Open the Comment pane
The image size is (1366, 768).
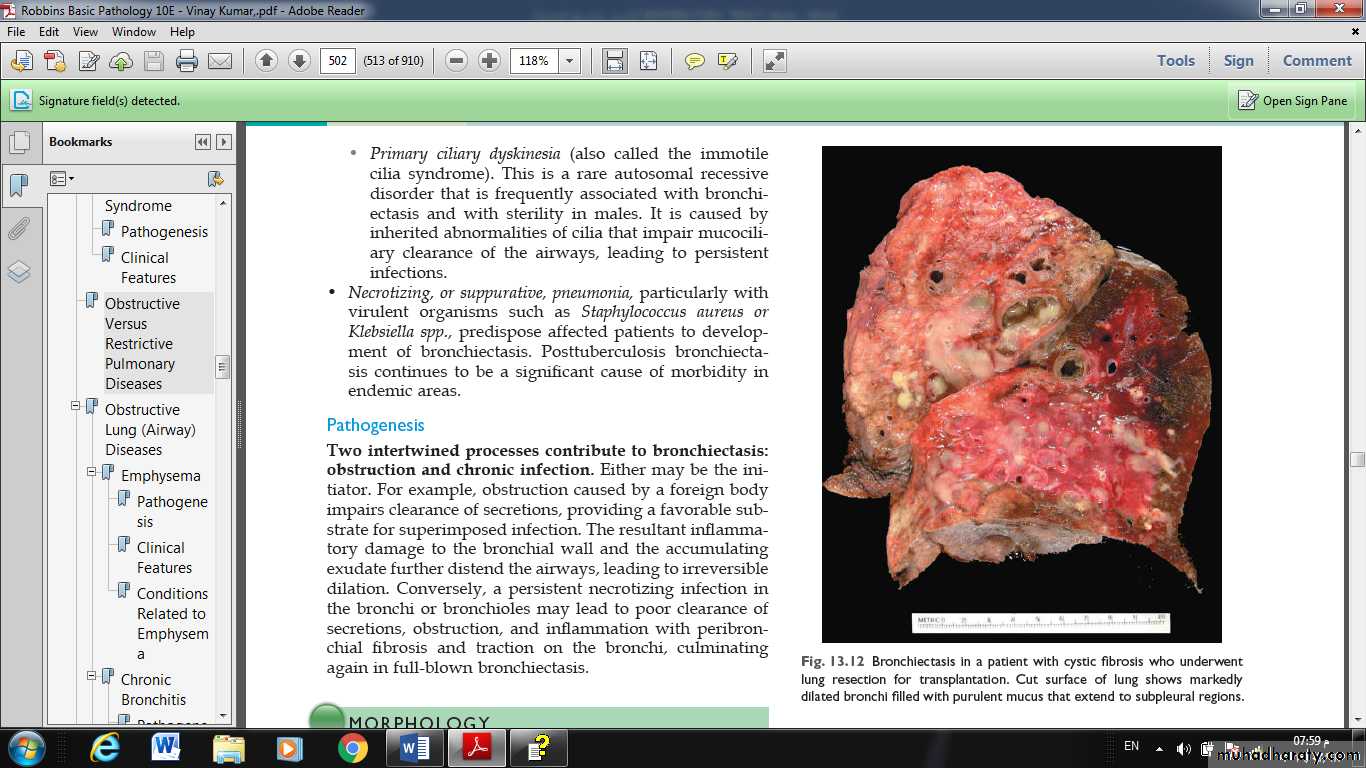click(1317, 60)
